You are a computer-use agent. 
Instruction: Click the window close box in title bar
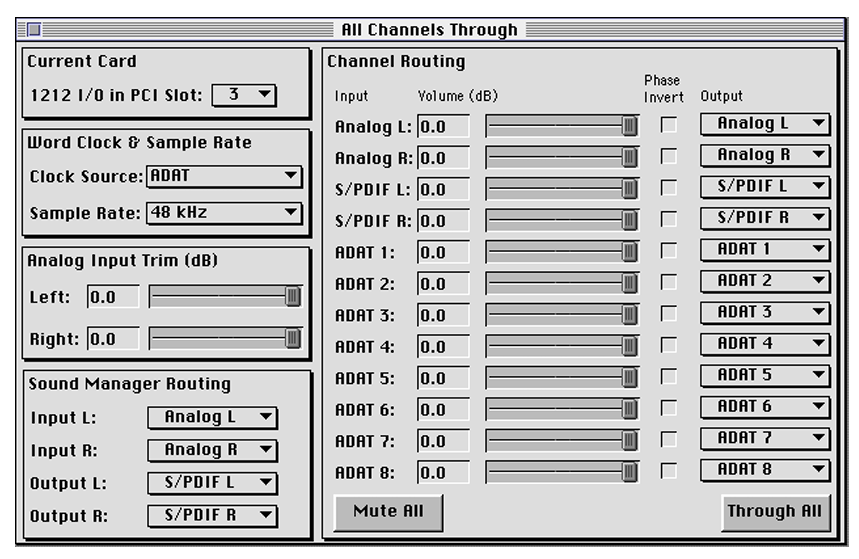[33, 30]
